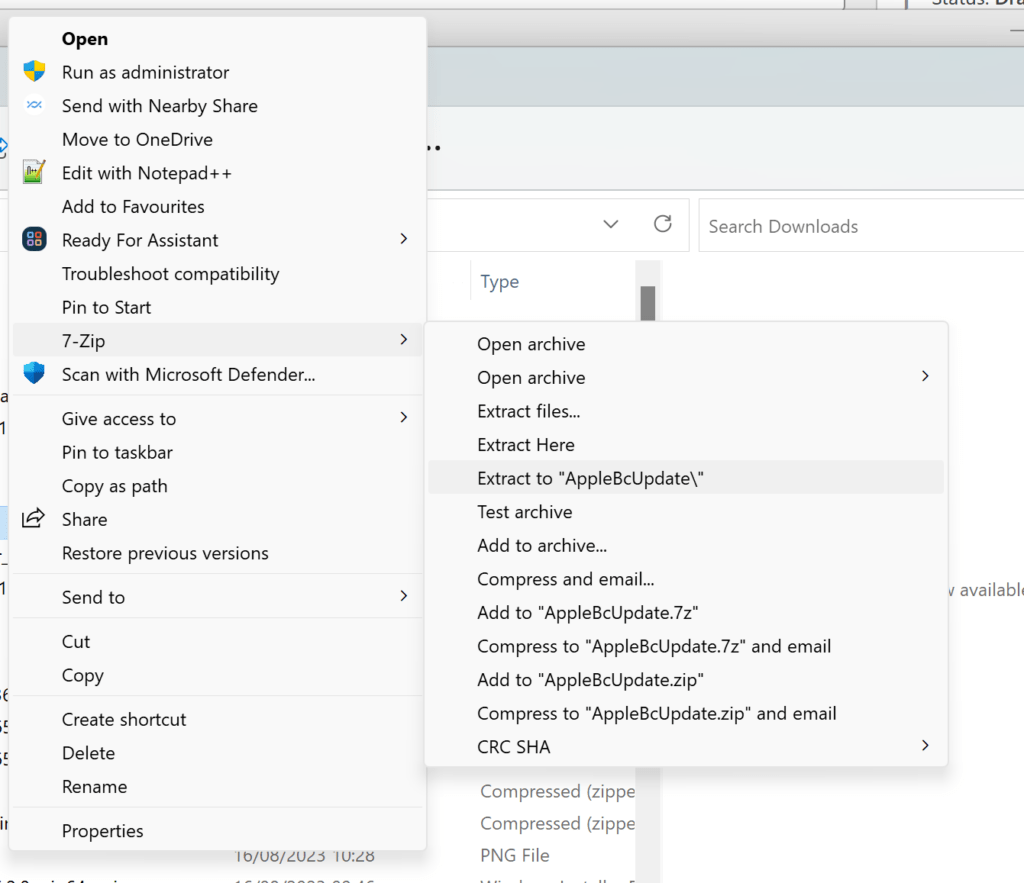Select Add to Favourites
Image resolution: width=1024 pixels, height=883 pixels.
tap(217, 207)
